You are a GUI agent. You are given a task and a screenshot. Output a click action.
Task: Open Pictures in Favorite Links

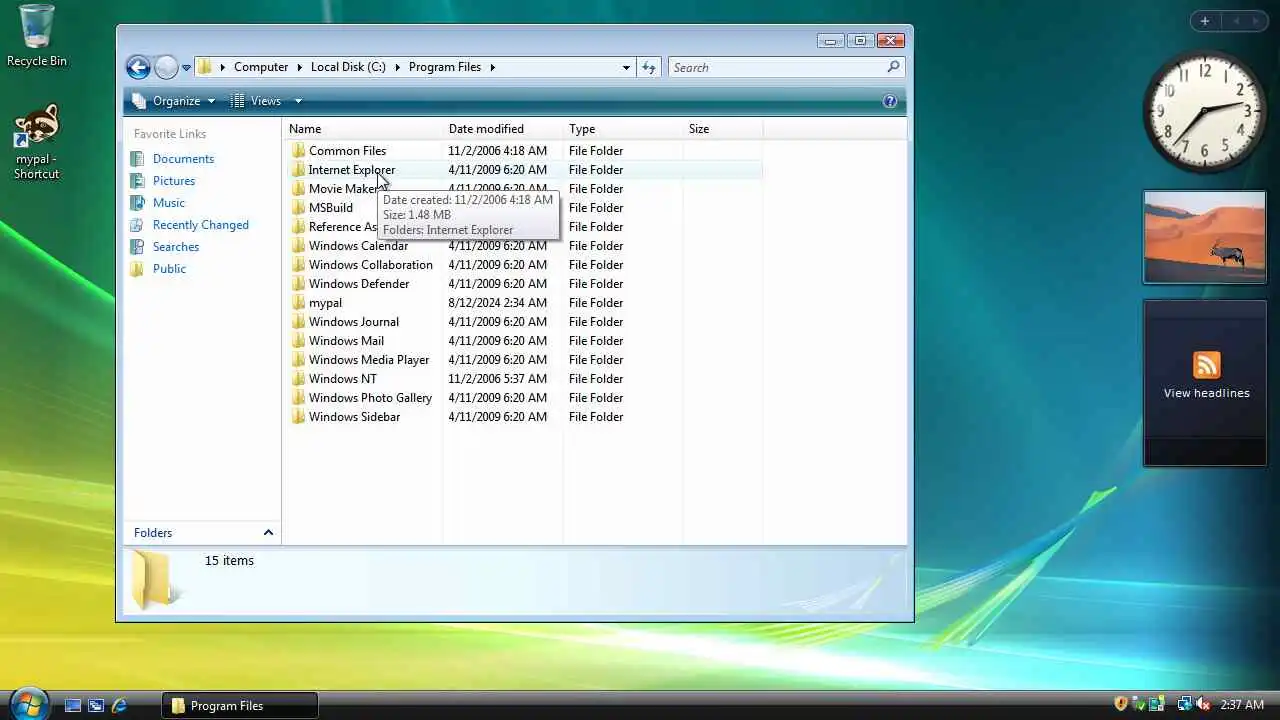pos(174,181)
